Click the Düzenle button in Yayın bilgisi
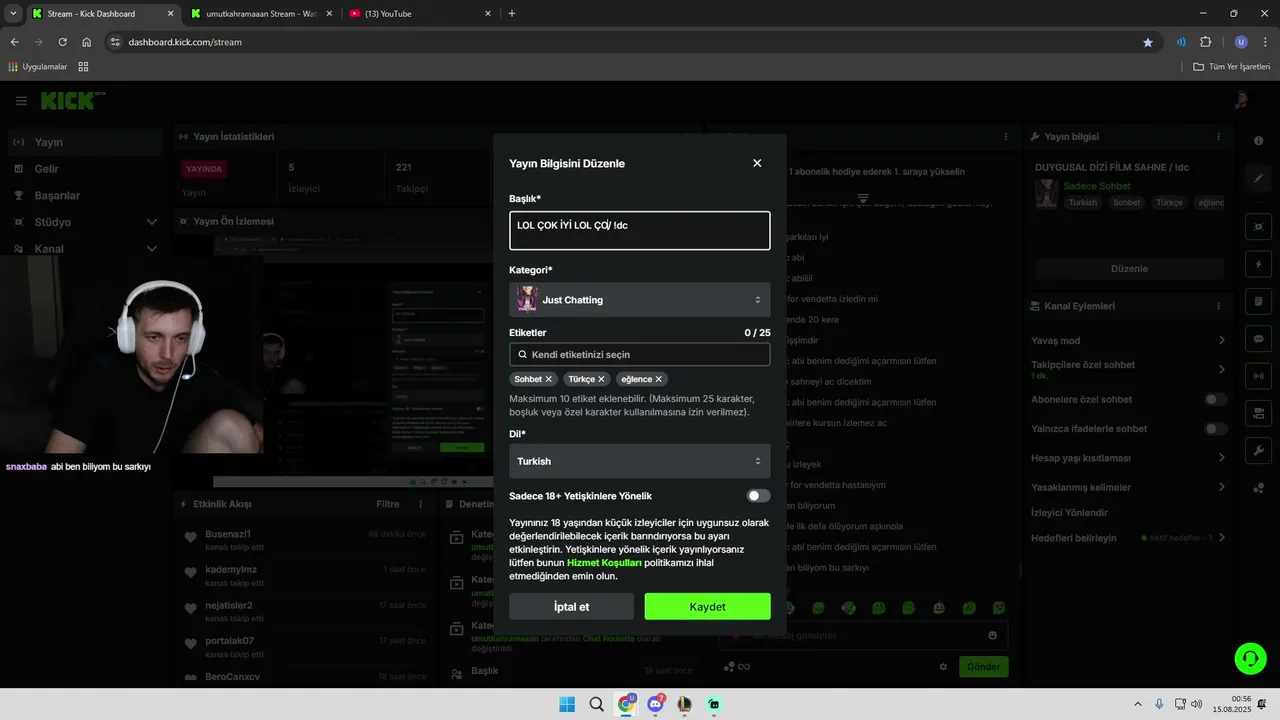Viewport: 1280px width, 720px height. pos(1129,269)
